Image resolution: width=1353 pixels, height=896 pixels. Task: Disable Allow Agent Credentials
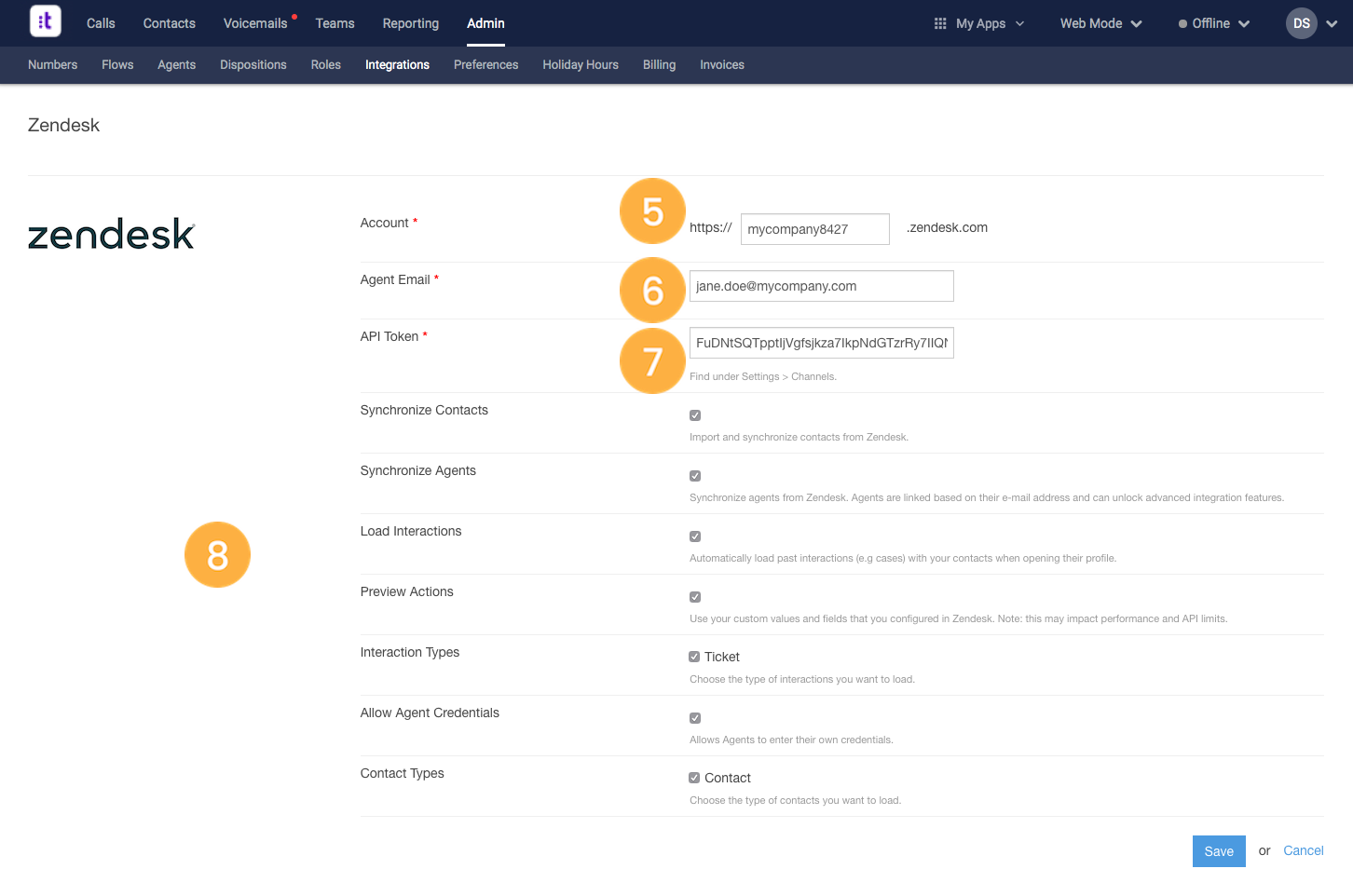pos(694,717)
